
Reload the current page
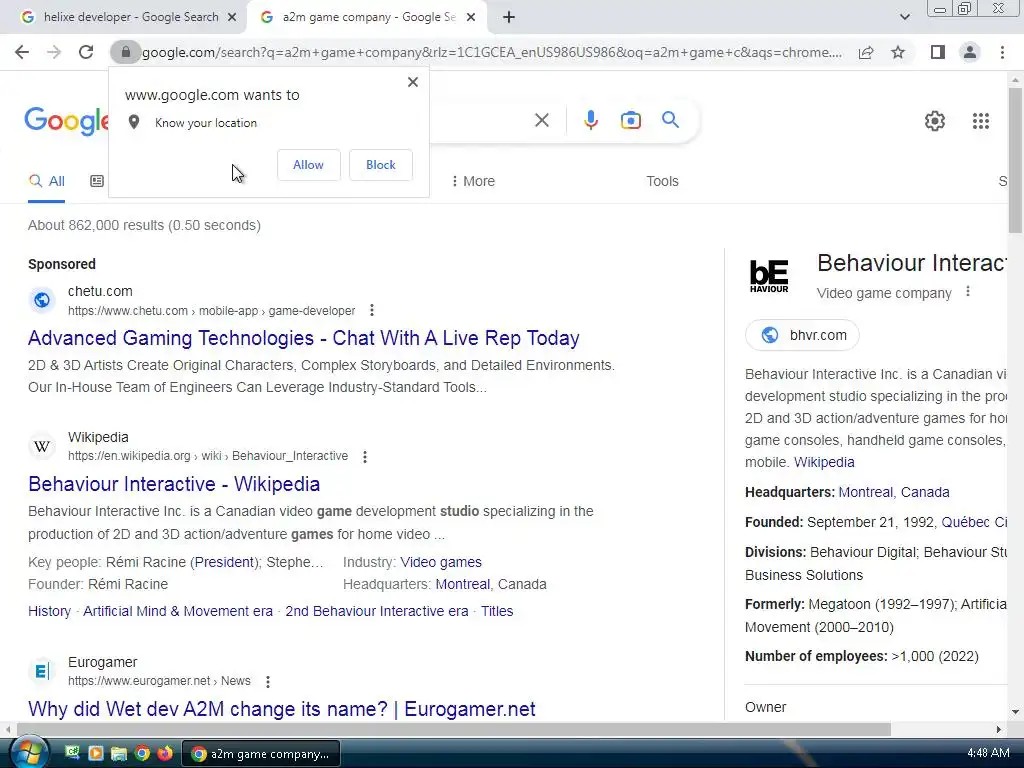click(86, 52)
